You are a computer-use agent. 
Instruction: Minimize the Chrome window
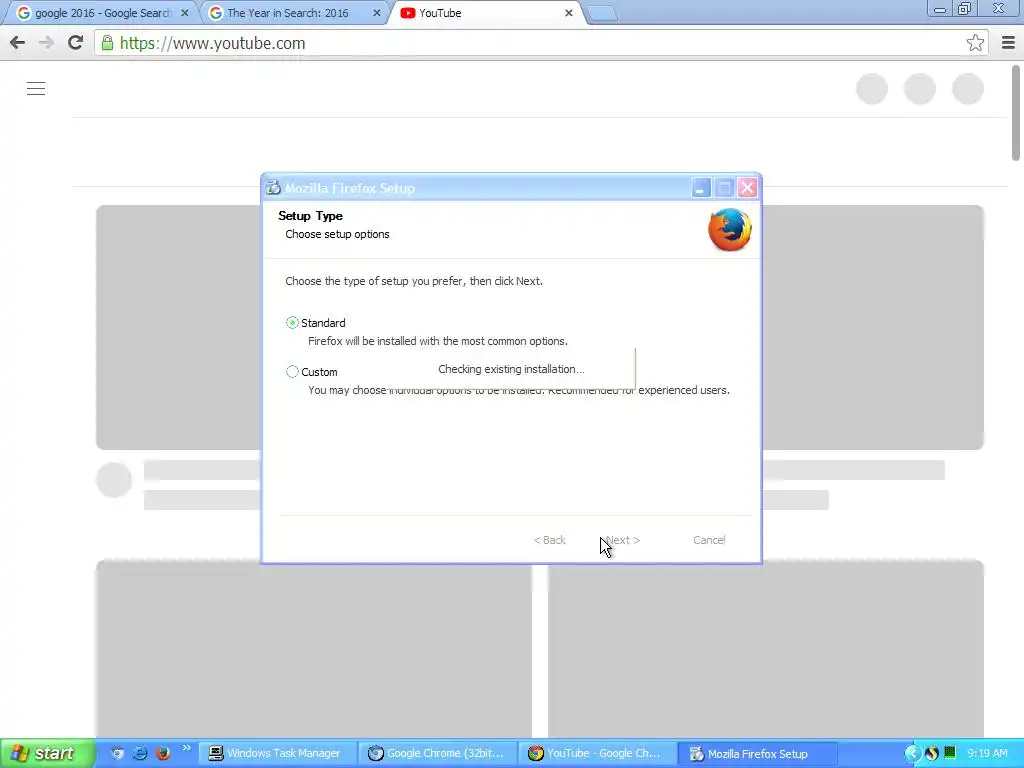pos(940,9)
